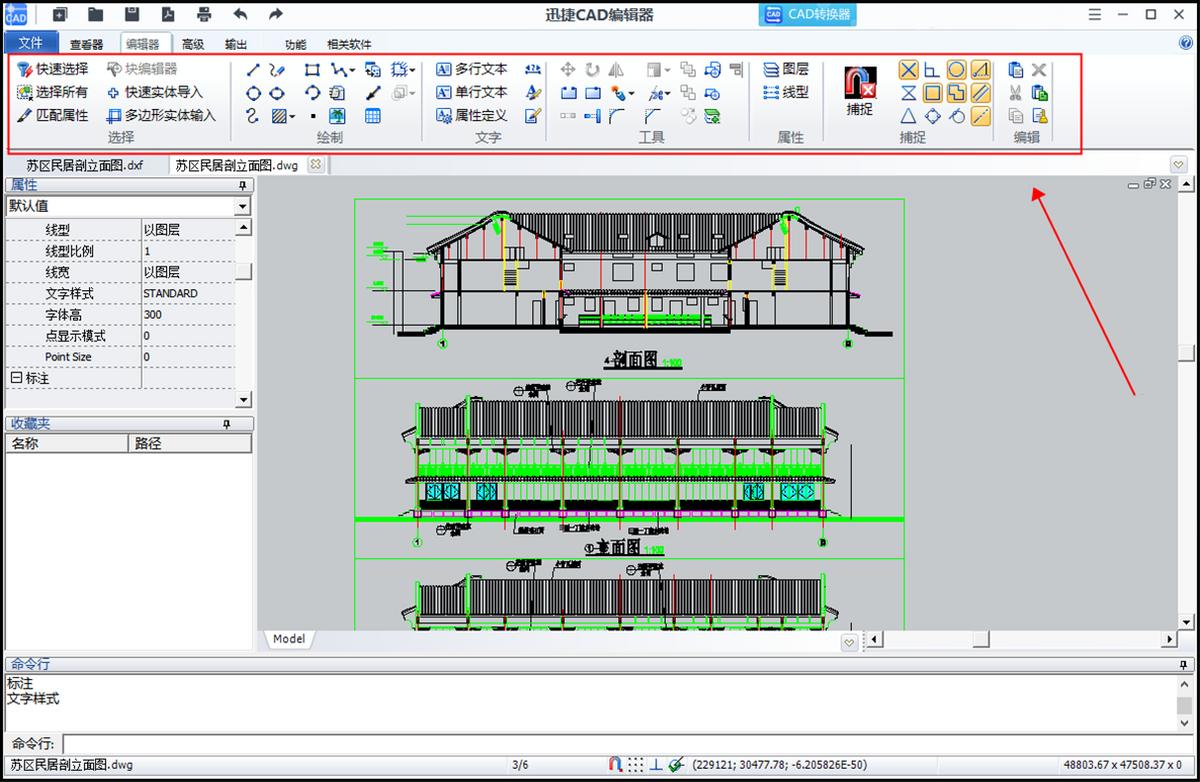Toggle magnet snap in status bar
The height and width of the screenshot is (782, 1200).
click(615, 765)
